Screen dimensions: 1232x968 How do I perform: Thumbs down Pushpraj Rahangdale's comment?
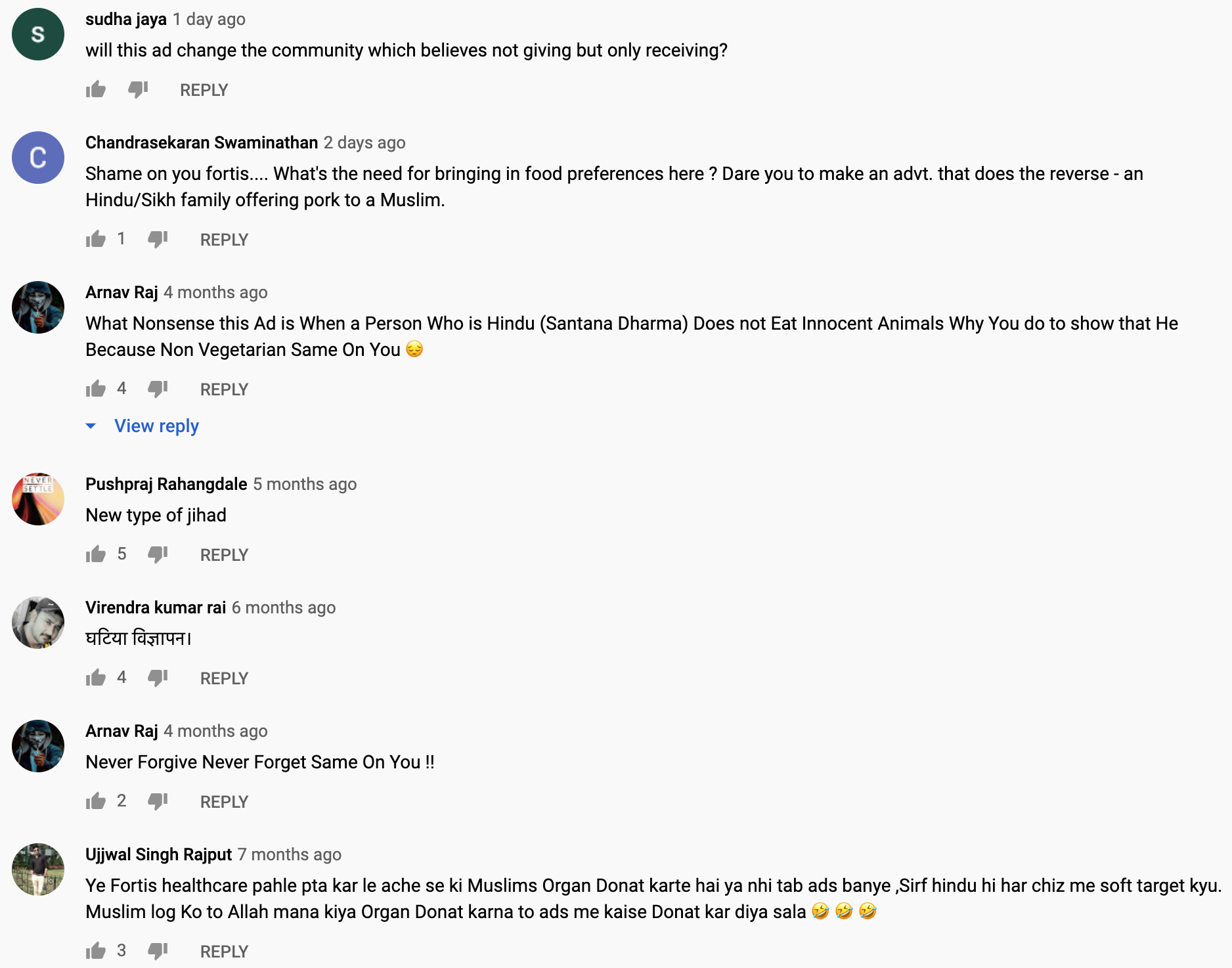158,554
